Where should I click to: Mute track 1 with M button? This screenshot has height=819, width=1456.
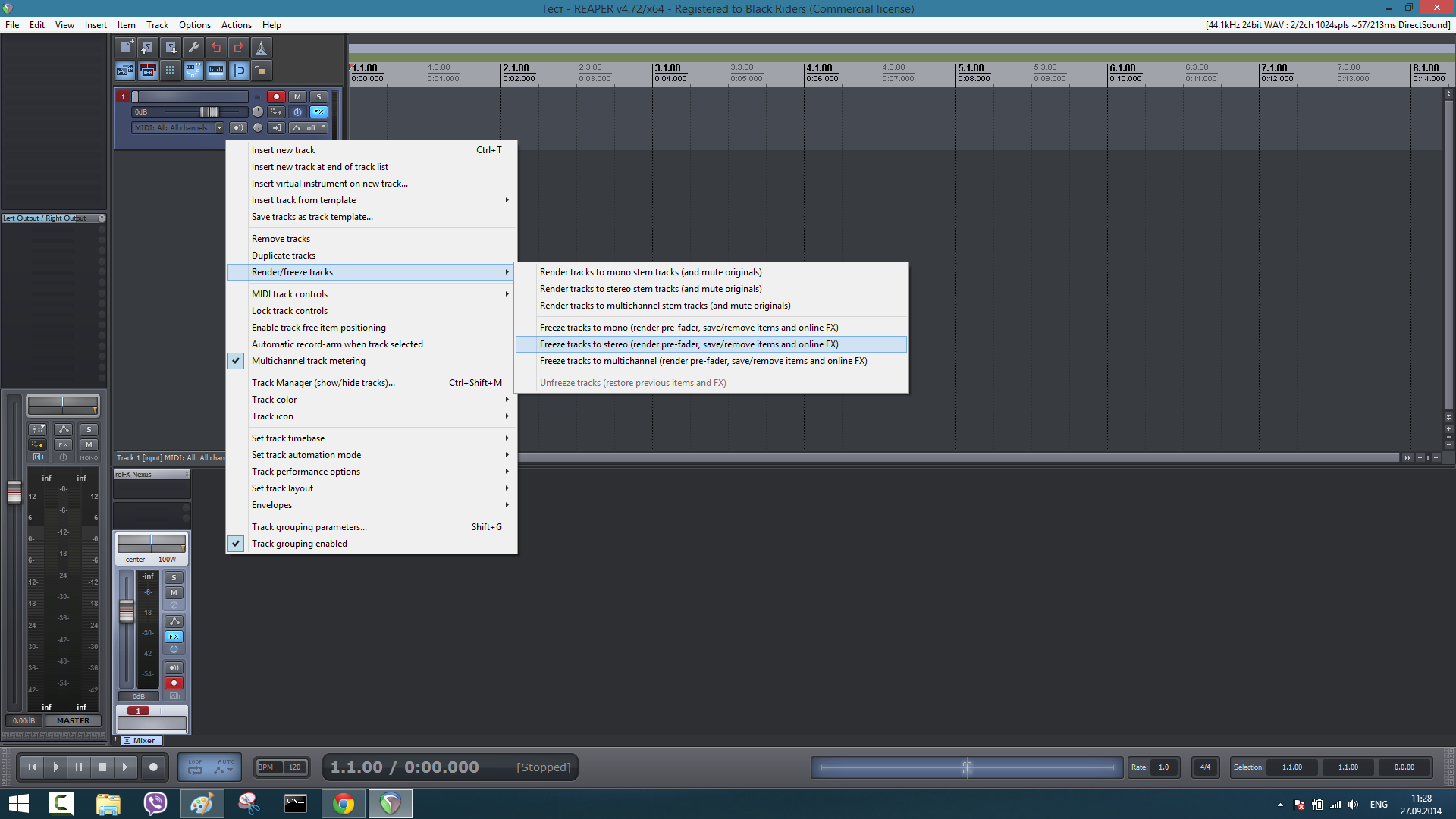tap(297, 96)
